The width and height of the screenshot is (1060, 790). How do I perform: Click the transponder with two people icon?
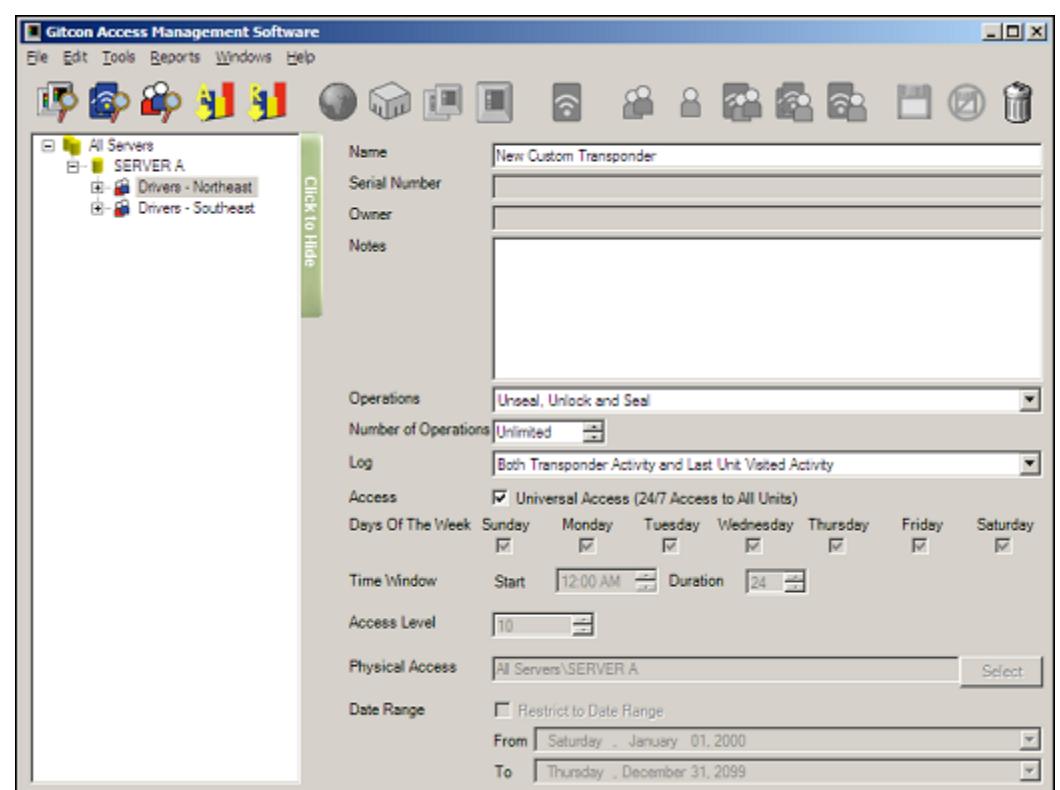[794, 103]
